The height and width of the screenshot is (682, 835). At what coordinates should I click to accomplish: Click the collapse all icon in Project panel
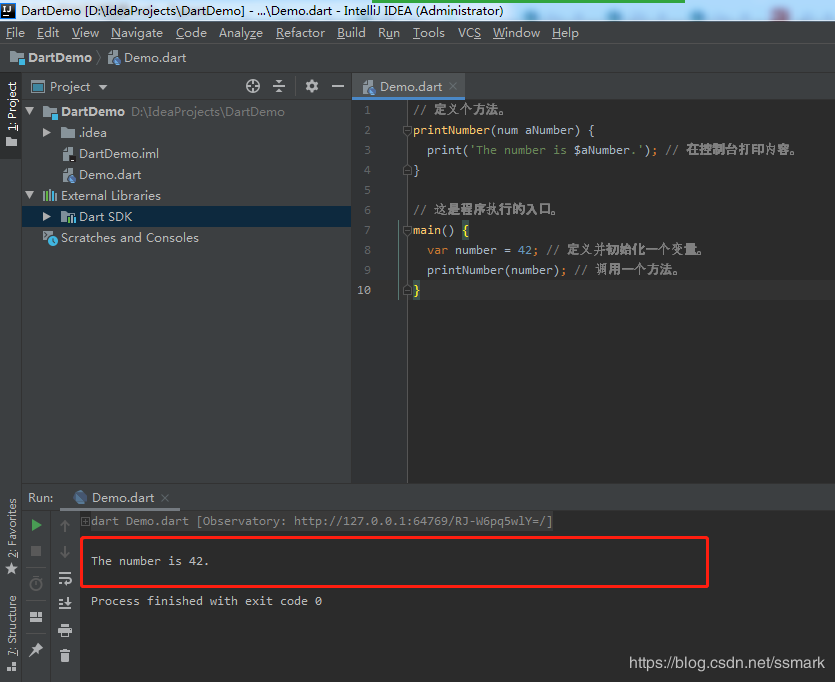pos(279,86)
